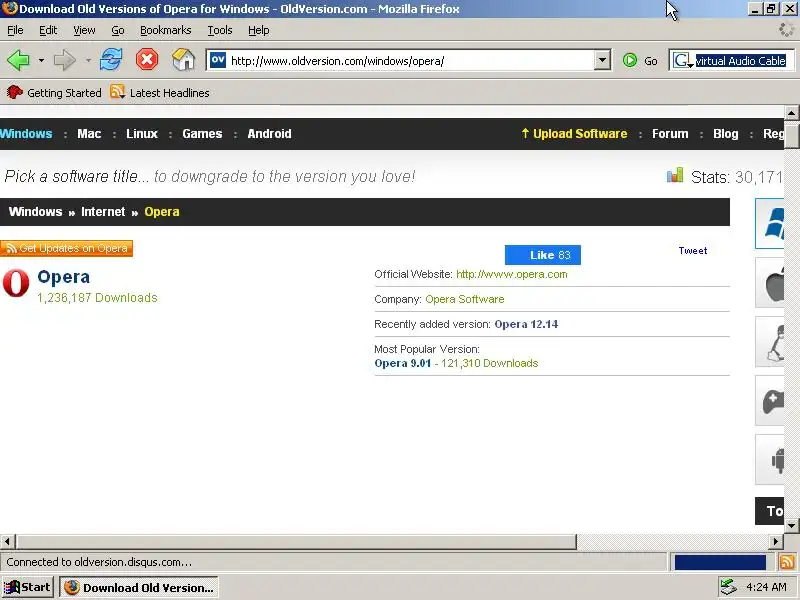This screenshot has width=800, height=600.
Task: Go to Home page via house icon
Action: point(184,60)
